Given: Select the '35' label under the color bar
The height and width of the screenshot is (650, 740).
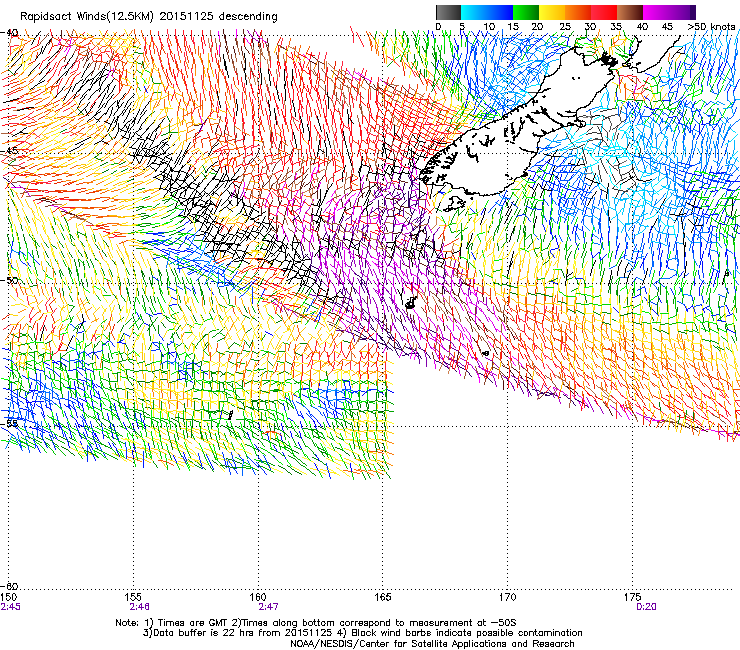Looking at the screenshot, I should (x=616, y=27).
